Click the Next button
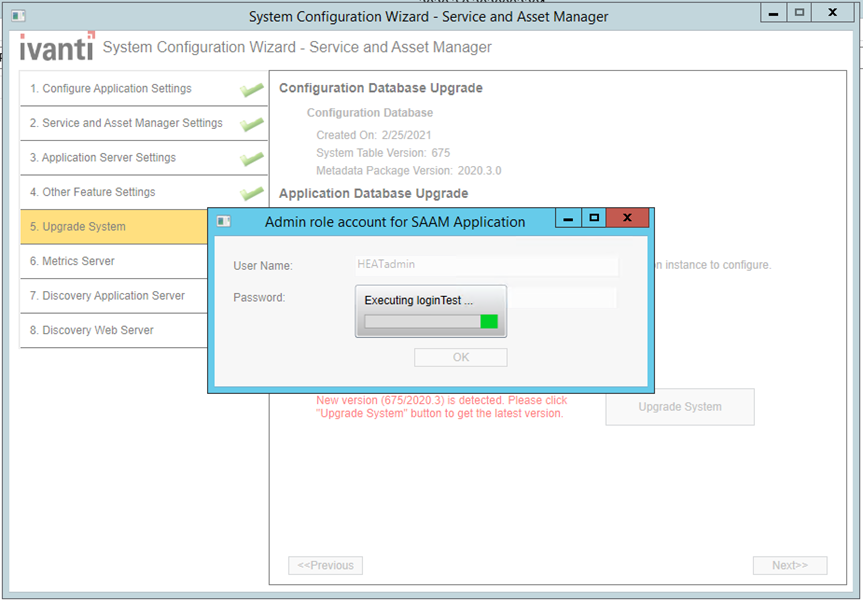The image size is (863, 602). point(789,565)
